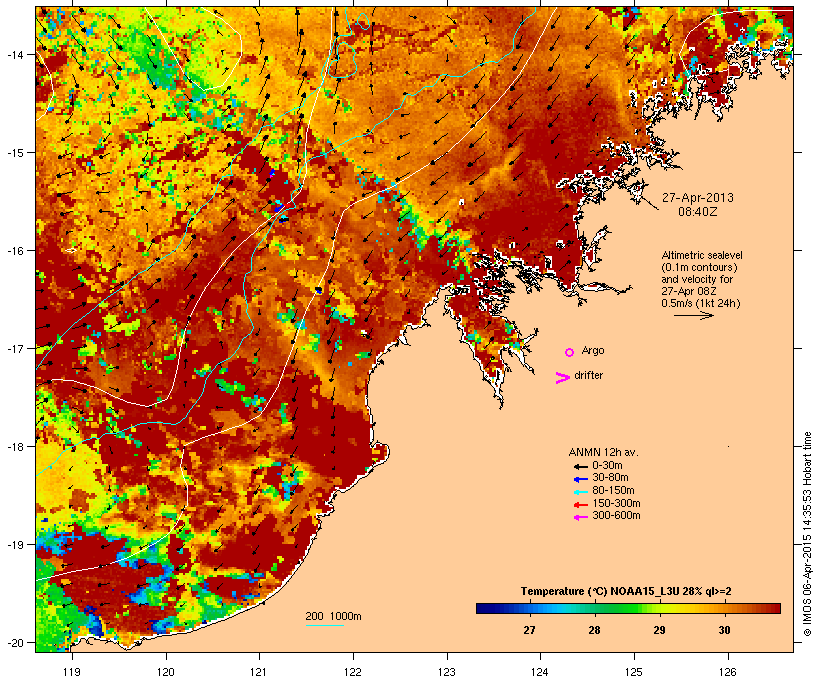Click the latitude axis label -15
The image size is (820, 680).
point(14,153)
